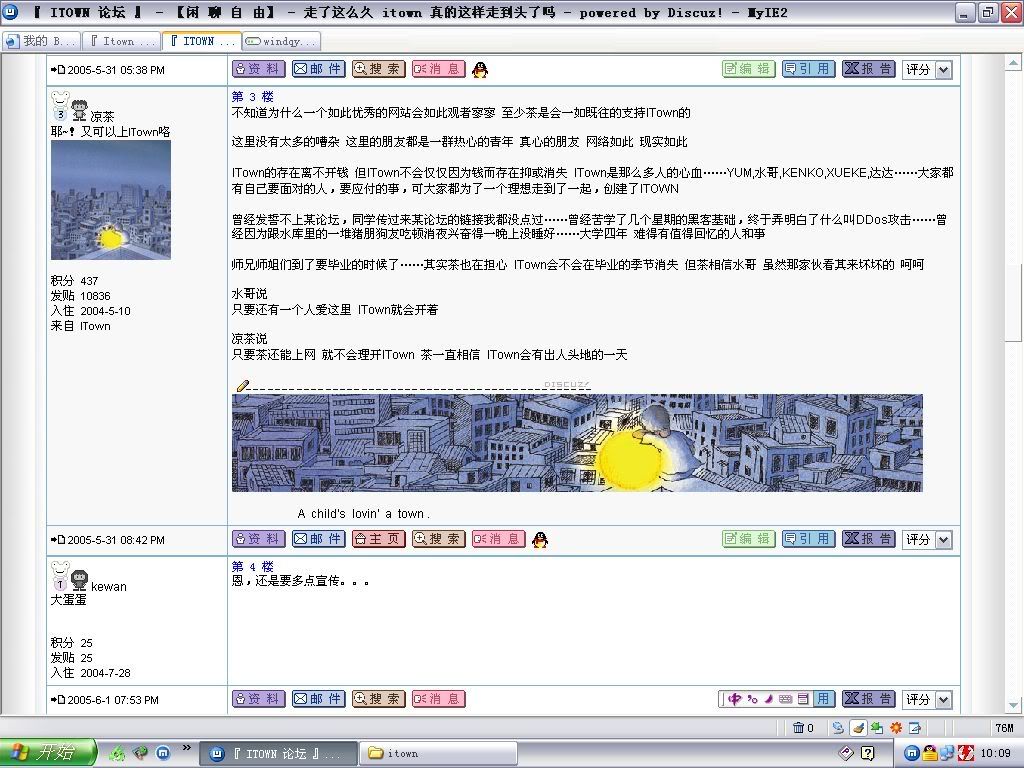
Task: Open 资料 profile button in 05:38 PM post row
Action: 259,69
